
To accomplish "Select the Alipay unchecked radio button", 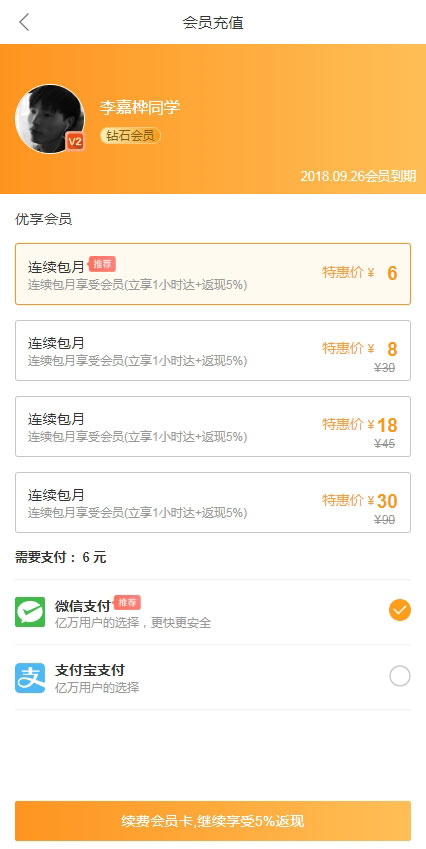I will 399,676.
